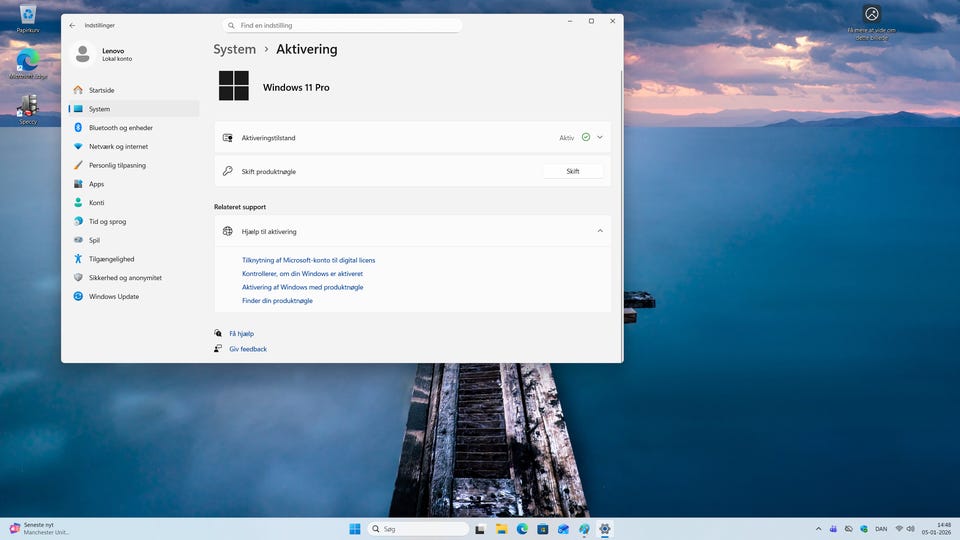
Task: Click the Find en indstilling search box
Action: tap(342, 25)
